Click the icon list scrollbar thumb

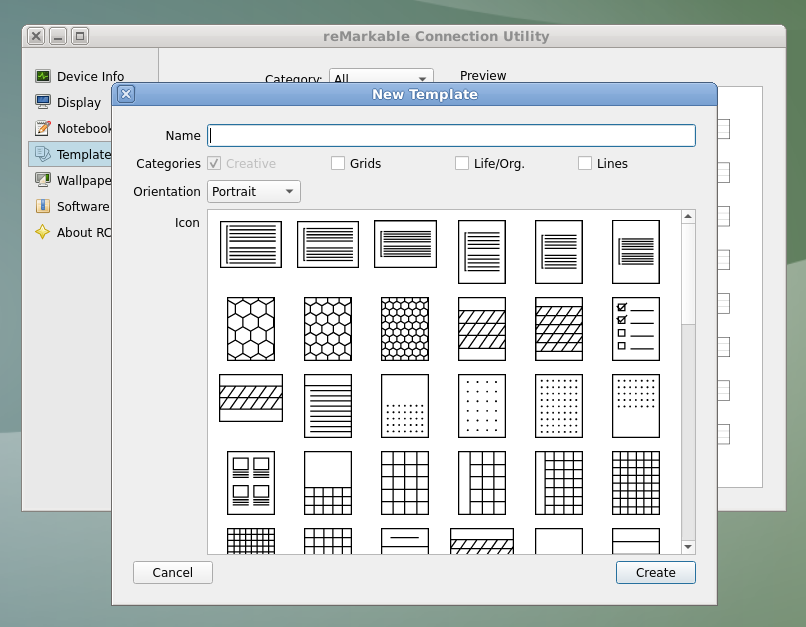[688, 273]
